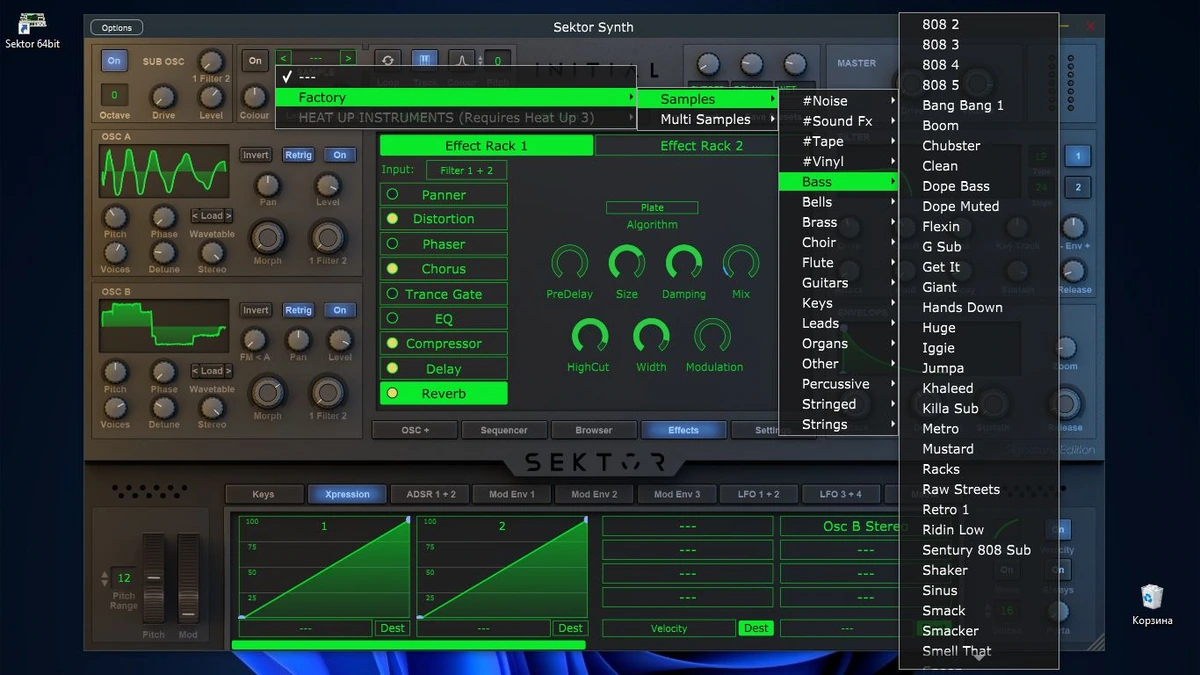1200x675 pixels.
Task: Click the scroll-down arrow at the menu bottom
Action: click(979, 658)
